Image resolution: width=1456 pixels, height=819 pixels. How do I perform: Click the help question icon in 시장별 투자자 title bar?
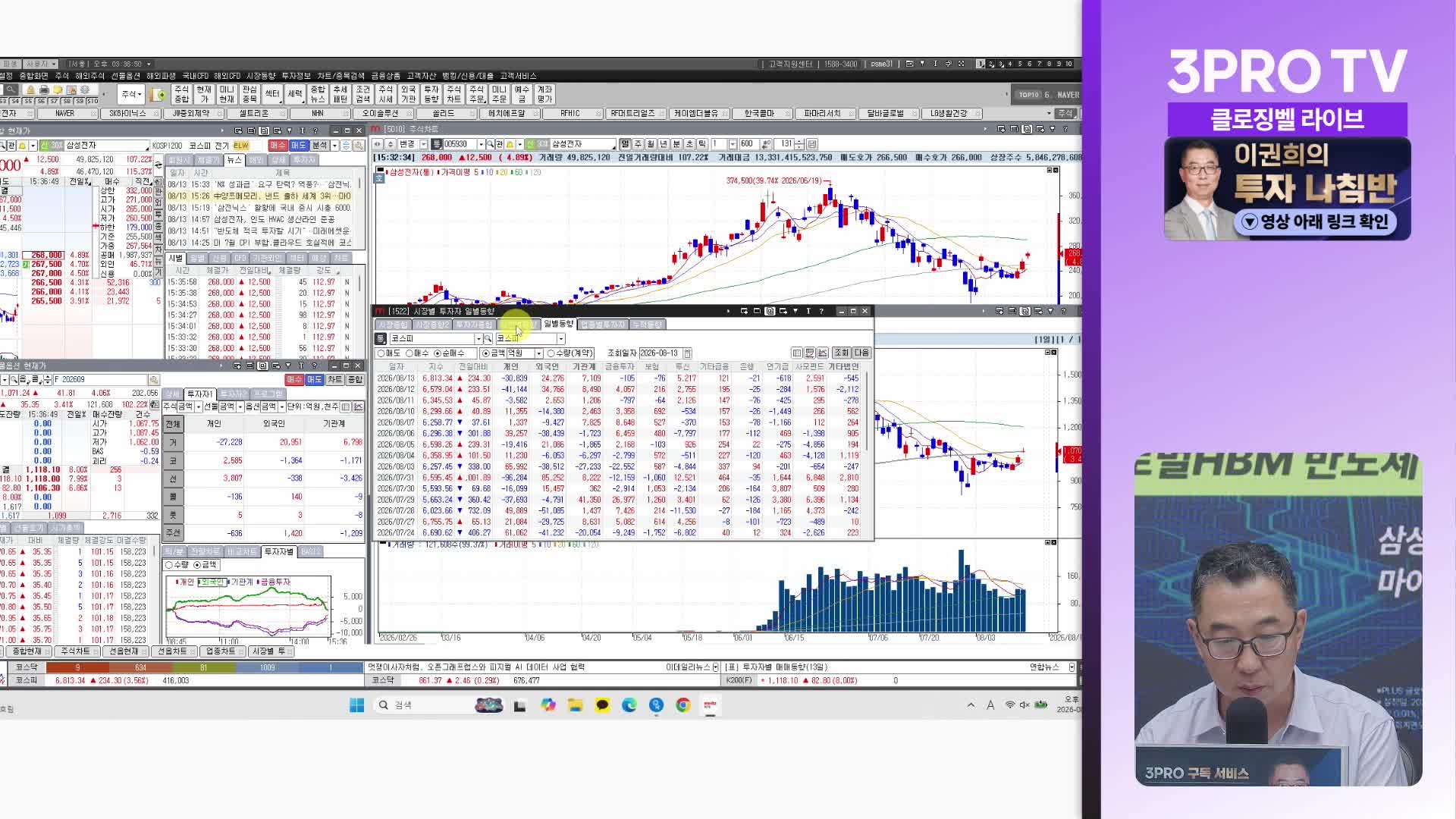(821, 312)
